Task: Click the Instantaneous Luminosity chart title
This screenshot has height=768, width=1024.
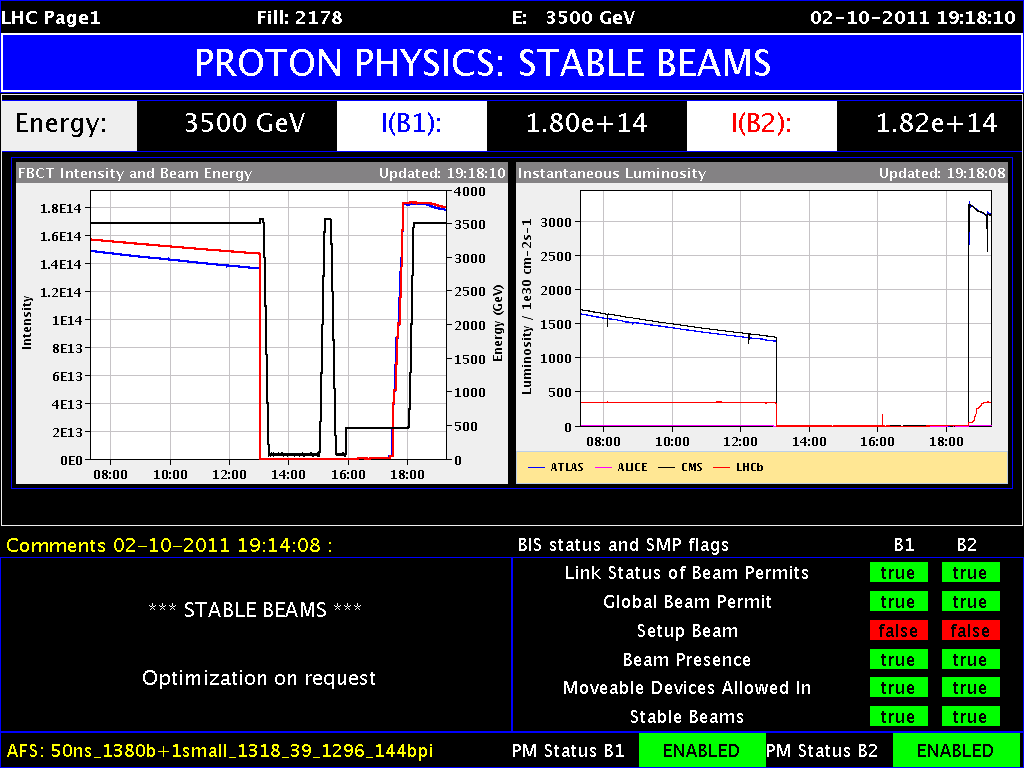Action: tap(612, 174)
